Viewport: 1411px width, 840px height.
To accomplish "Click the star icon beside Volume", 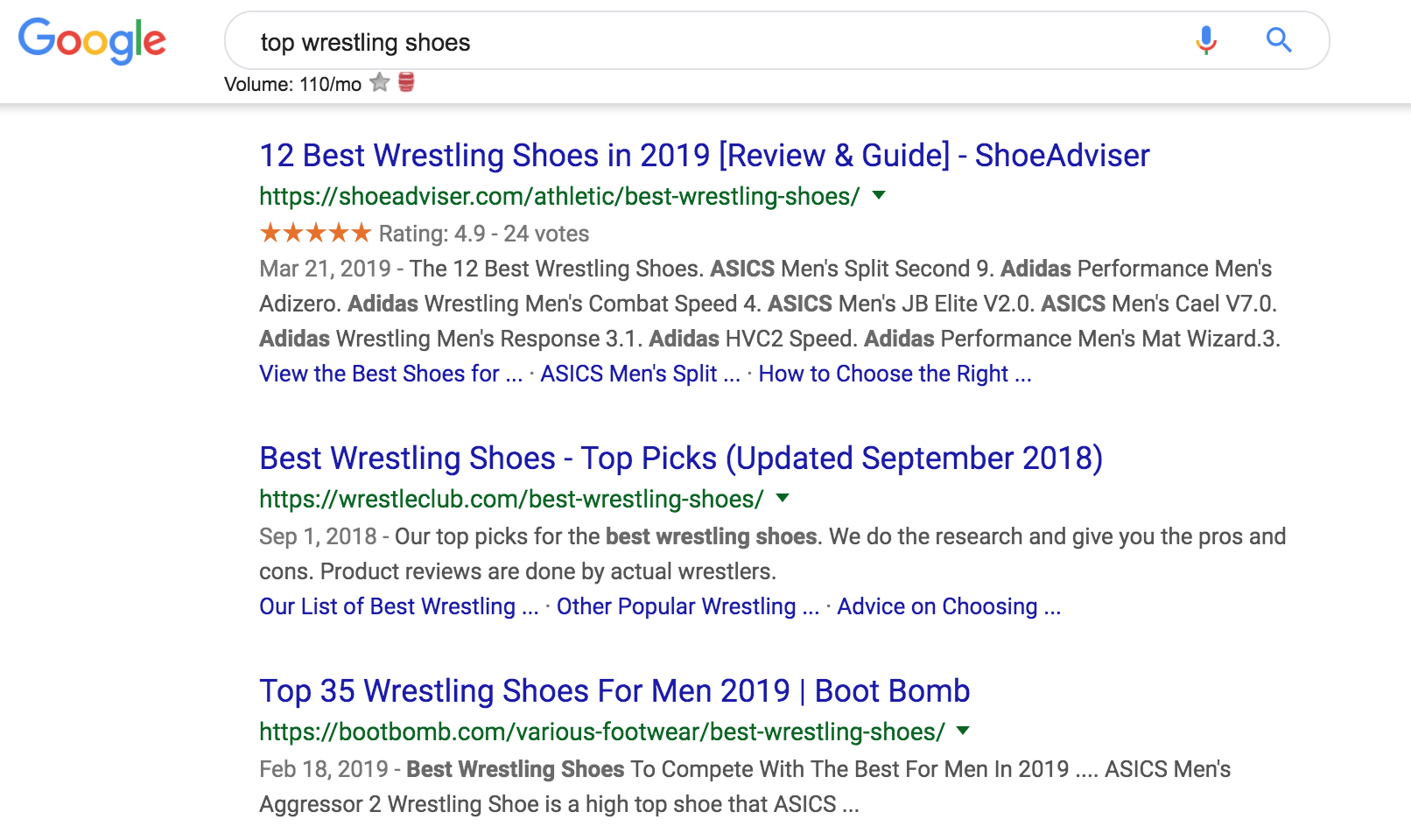I will pos(380,83).
